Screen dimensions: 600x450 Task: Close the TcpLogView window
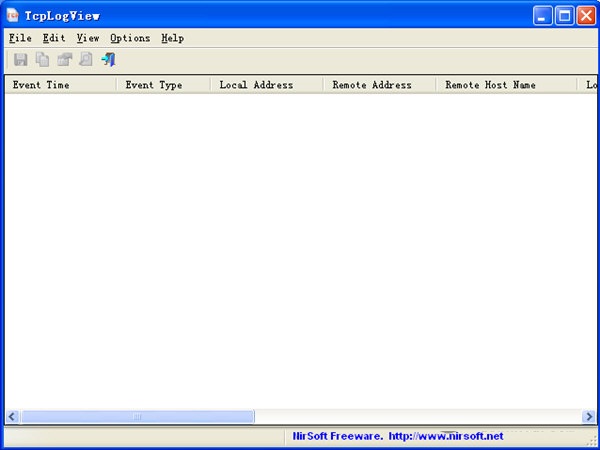(x=586, y=16)
